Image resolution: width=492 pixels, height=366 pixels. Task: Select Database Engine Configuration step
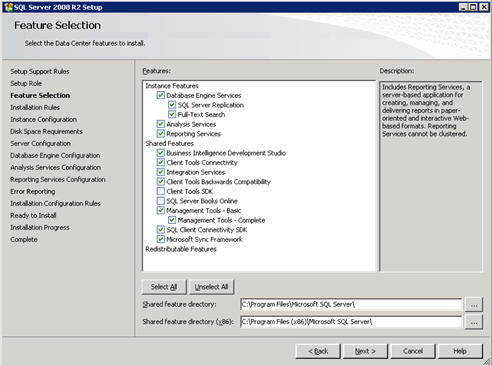click(55, 155)
